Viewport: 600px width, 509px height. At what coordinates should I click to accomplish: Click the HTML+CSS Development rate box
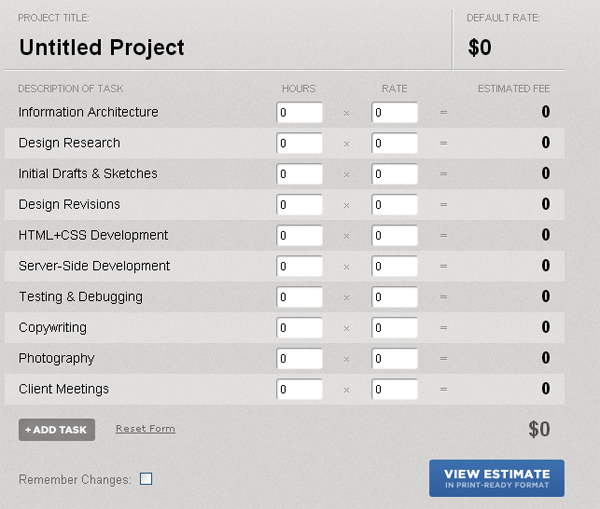394,236
